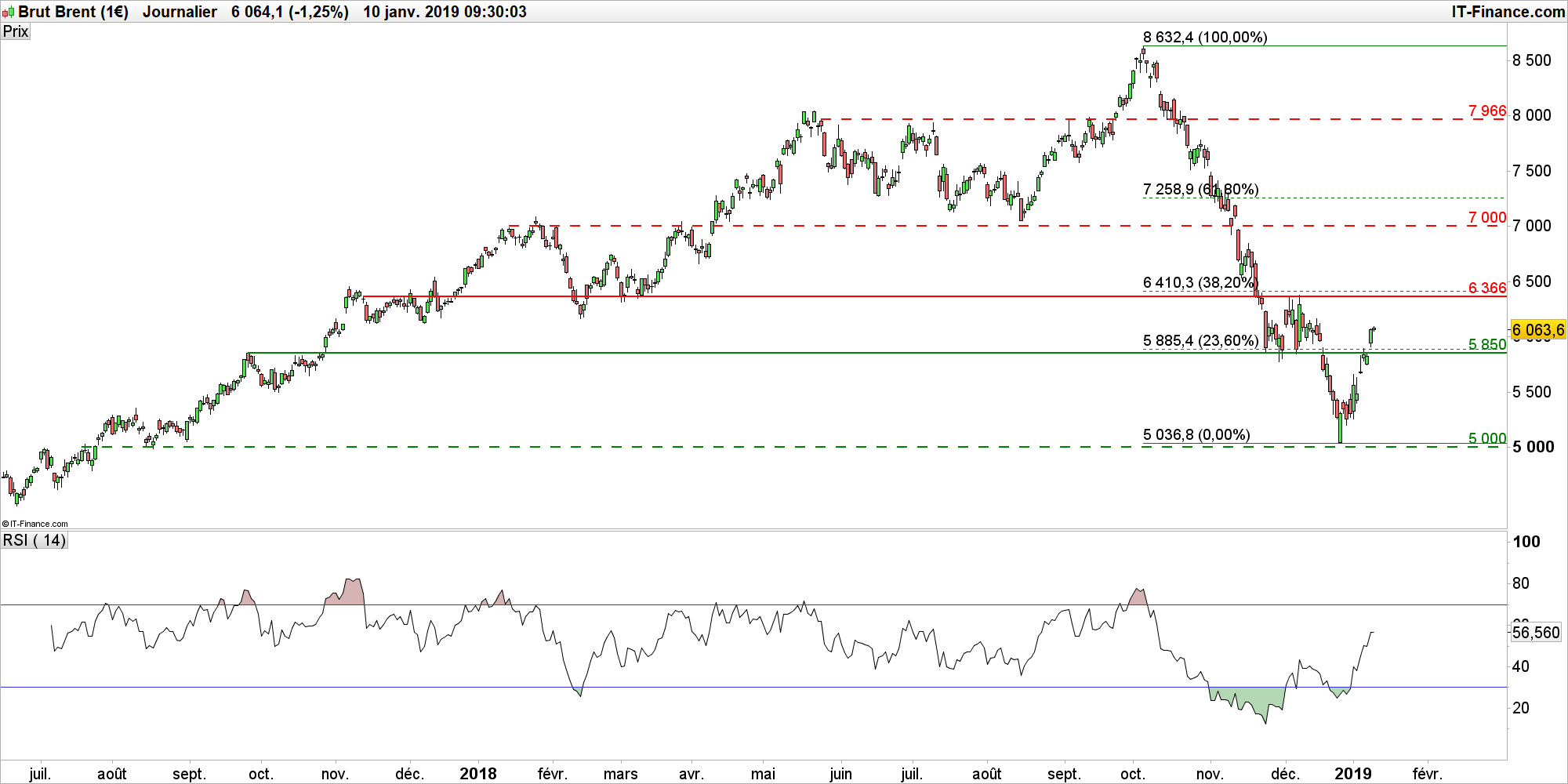1568x784 pixels.
Task: Select the Fibonacci label '5 885,4 (23,60%)'
Action: (1201, 340)
